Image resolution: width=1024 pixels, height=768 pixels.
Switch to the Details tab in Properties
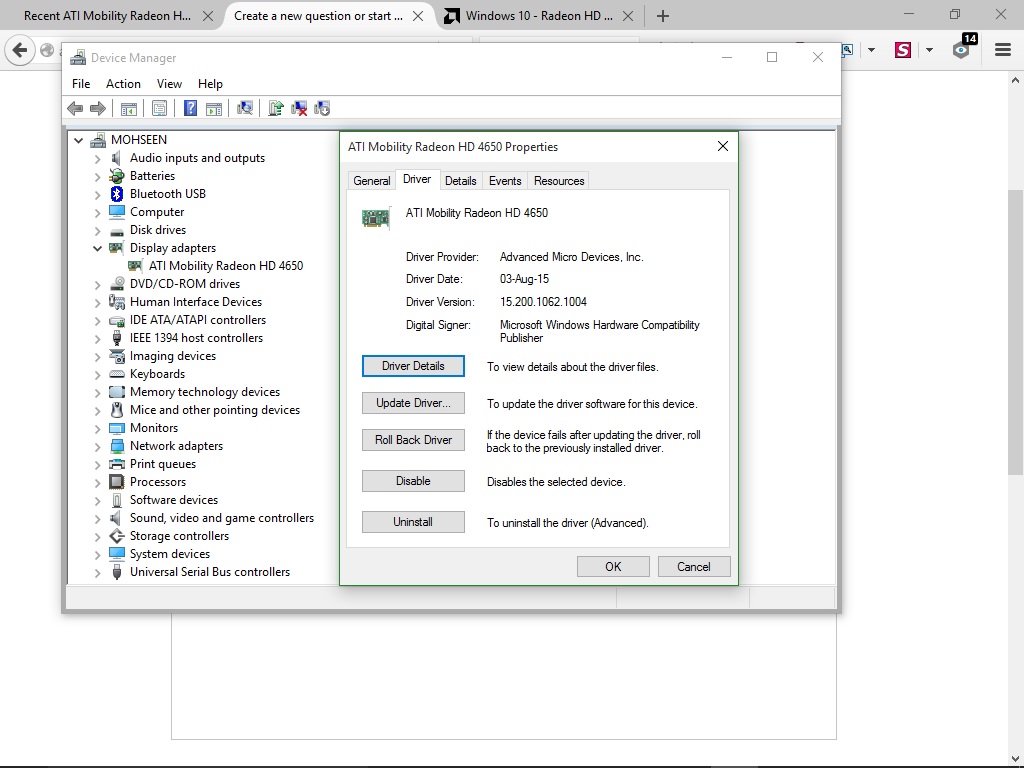point(460,181)
